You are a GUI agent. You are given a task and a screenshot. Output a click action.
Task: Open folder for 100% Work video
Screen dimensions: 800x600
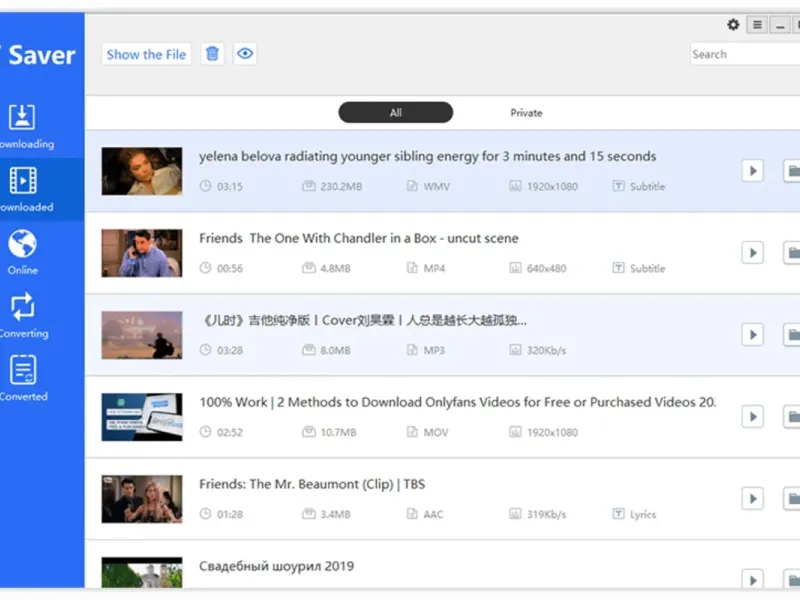click(792, 417)
